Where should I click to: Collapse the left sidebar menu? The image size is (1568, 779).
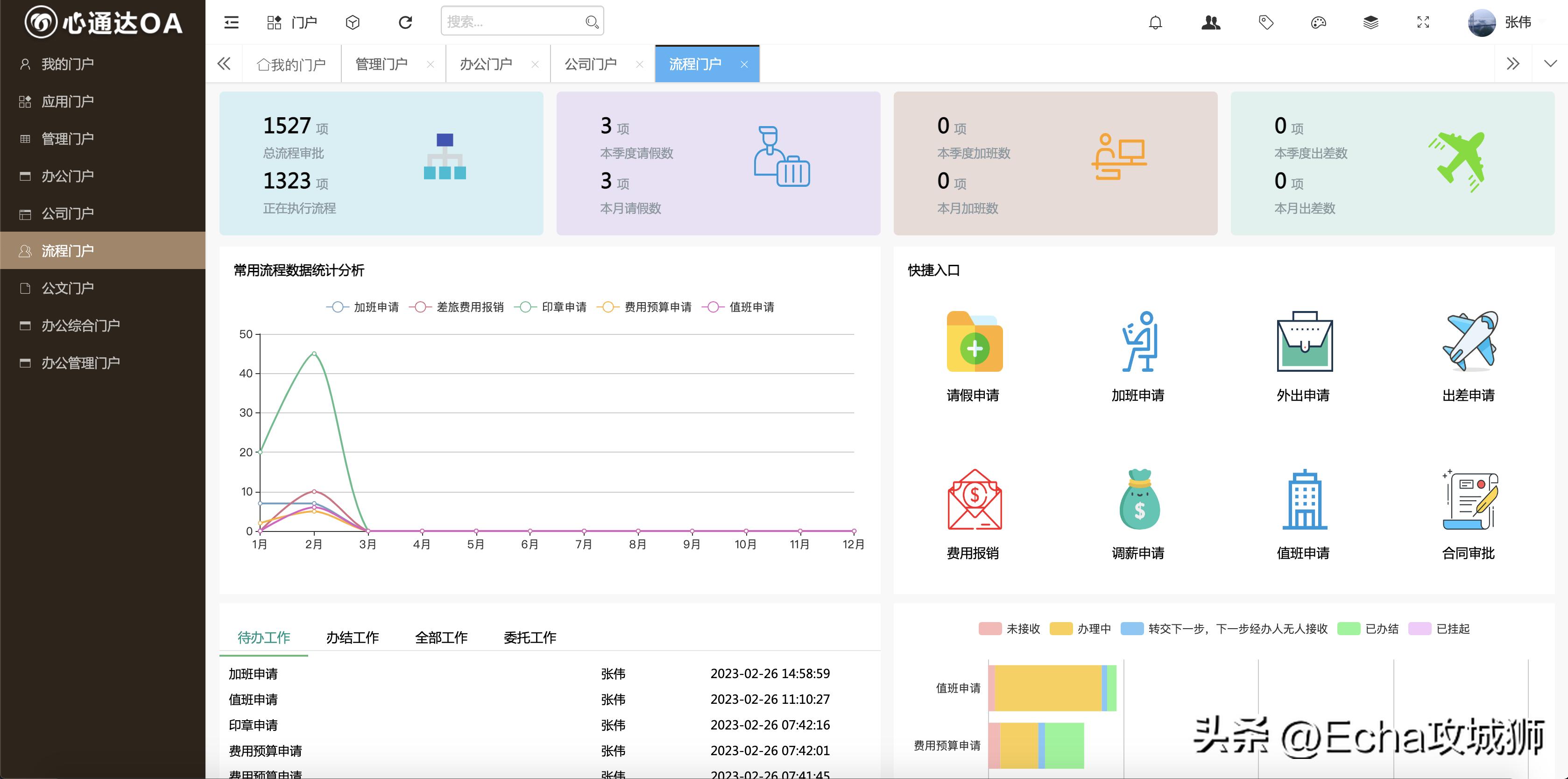[x=230, y=22]
